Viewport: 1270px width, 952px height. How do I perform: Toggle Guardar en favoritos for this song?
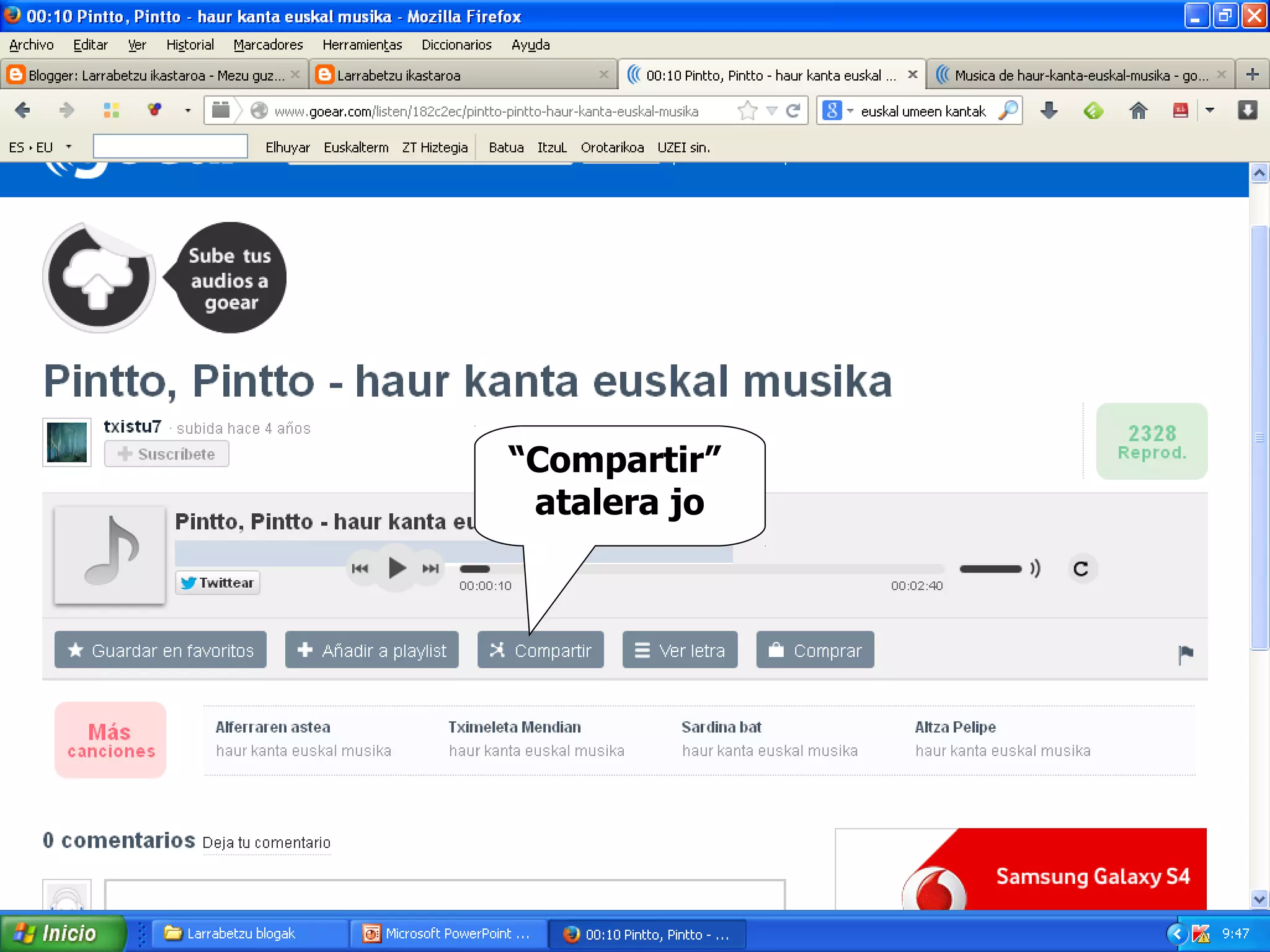pyautogui.click(x=161, y=650)
